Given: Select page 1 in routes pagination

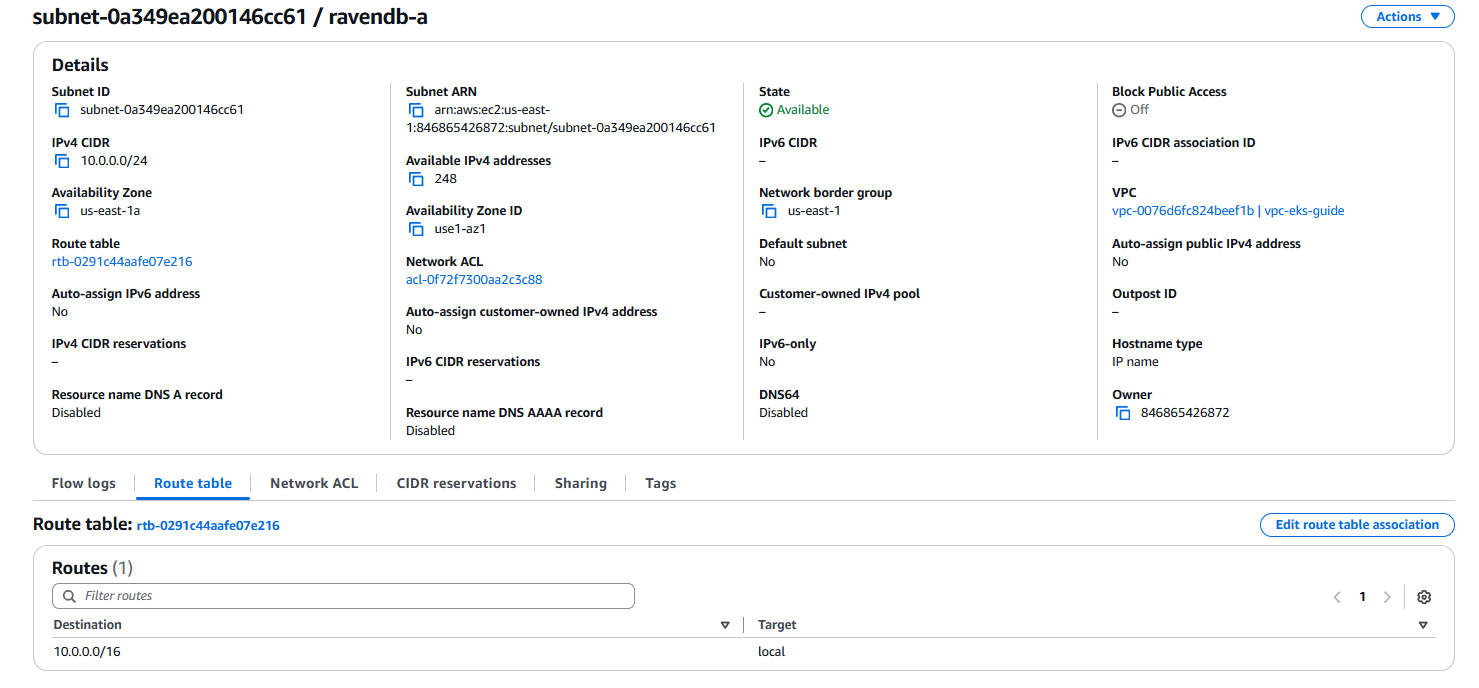Looking at the screenshot, I should pyautogui.click(x=1362, y=597).
